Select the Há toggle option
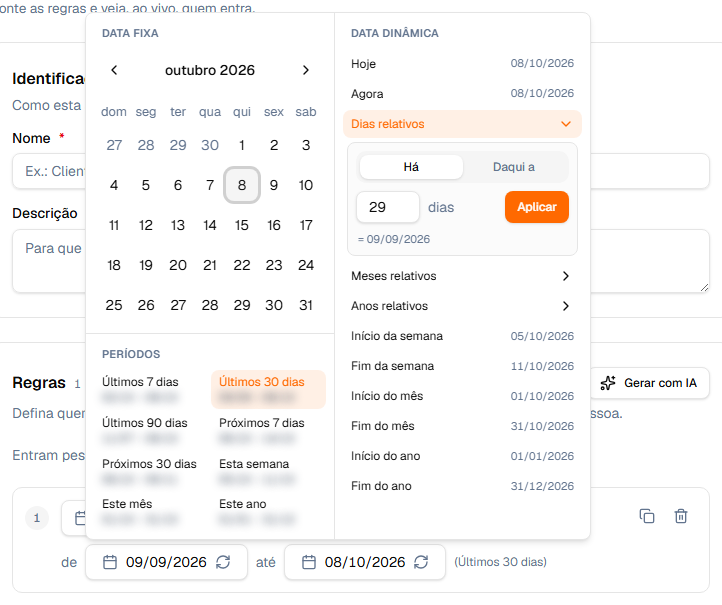722x605 pixels. pyautogui.click(x=411, y=167)
